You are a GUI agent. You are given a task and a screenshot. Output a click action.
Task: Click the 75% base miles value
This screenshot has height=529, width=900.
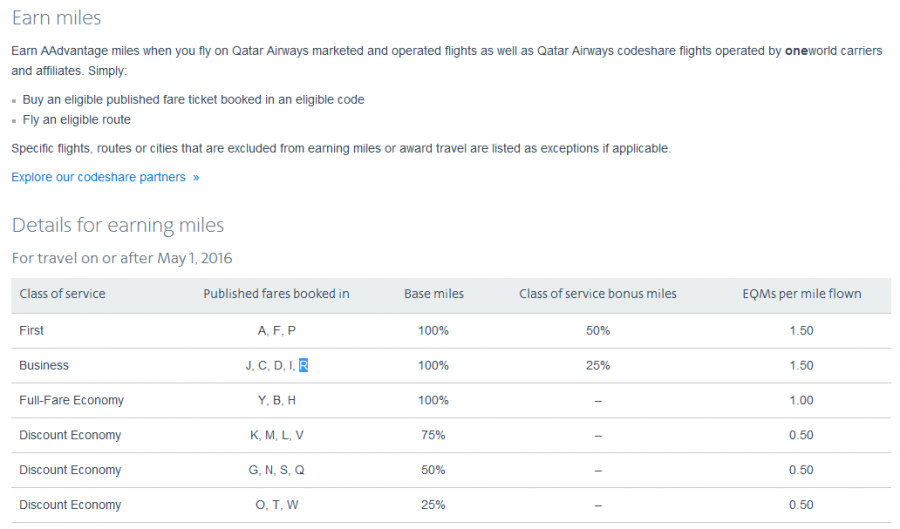pyautogui.click(x=433, y=435)
